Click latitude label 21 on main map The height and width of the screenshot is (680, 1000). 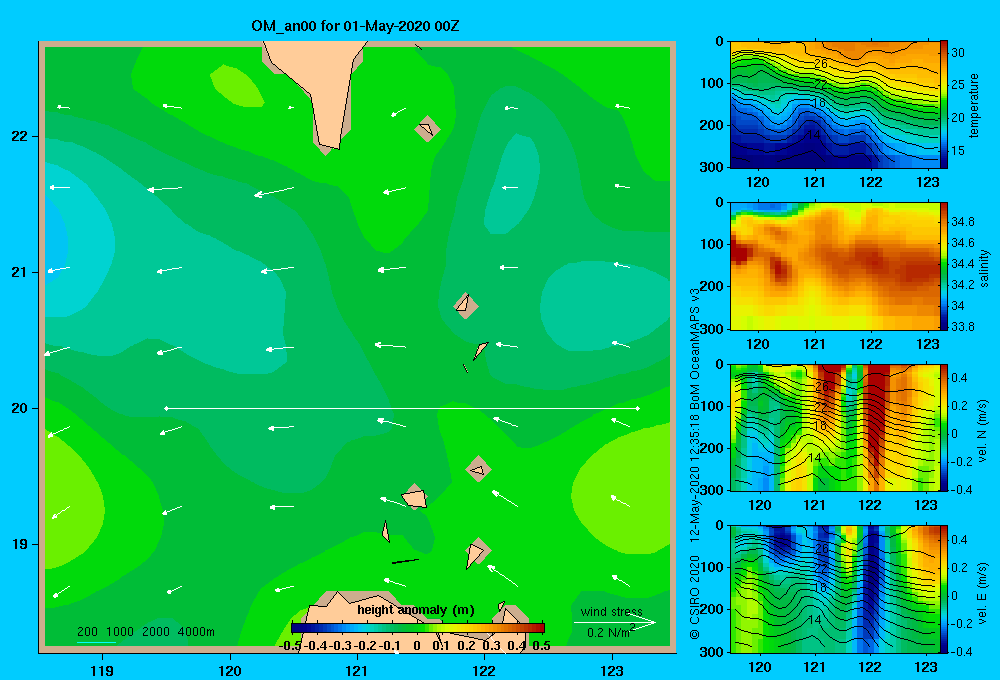pyautogui.click(x=19, y=272)
